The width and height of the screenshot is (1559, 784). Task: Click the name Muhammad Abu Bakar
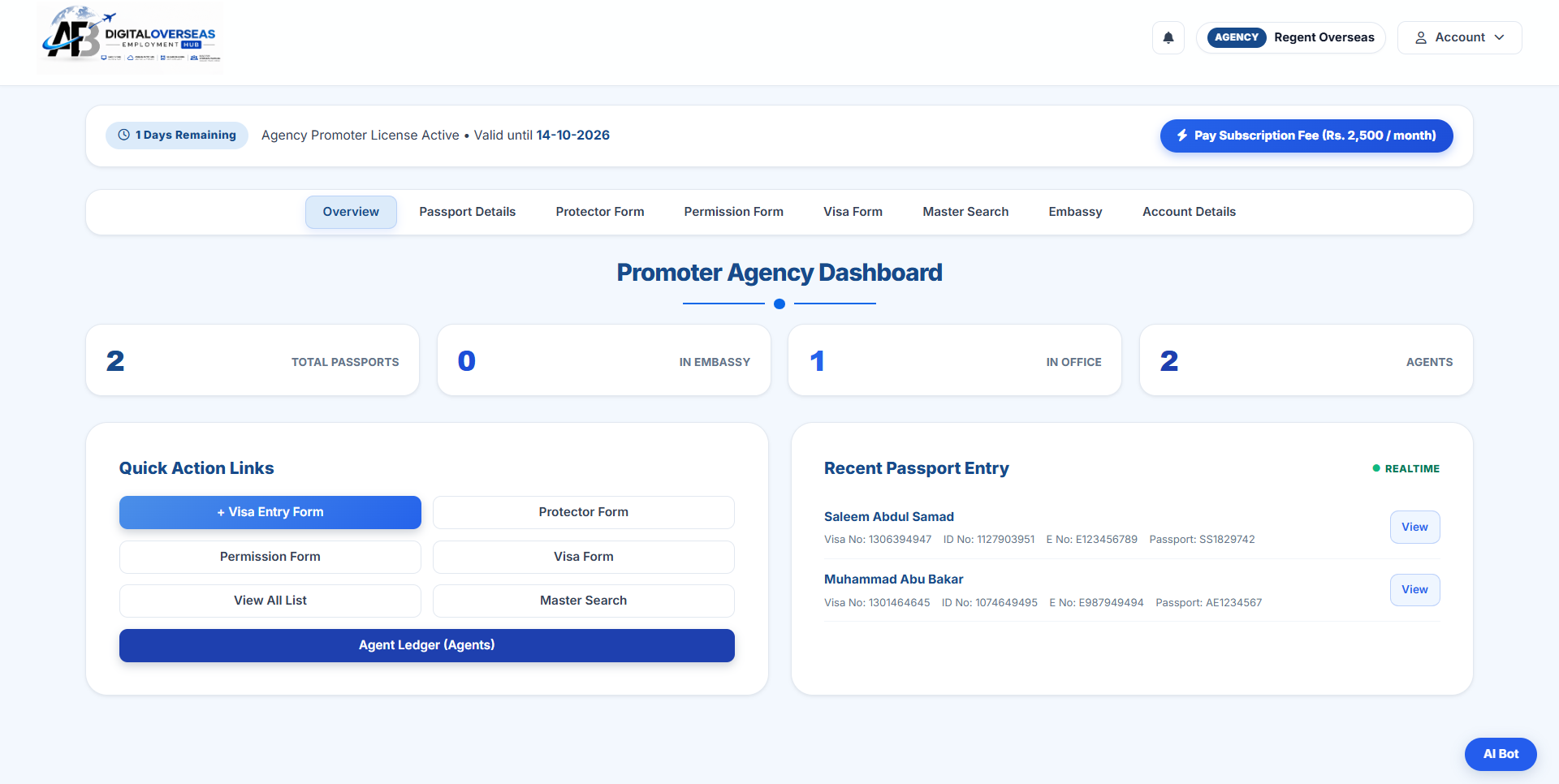pyautogui.click(x=893, y=579)
